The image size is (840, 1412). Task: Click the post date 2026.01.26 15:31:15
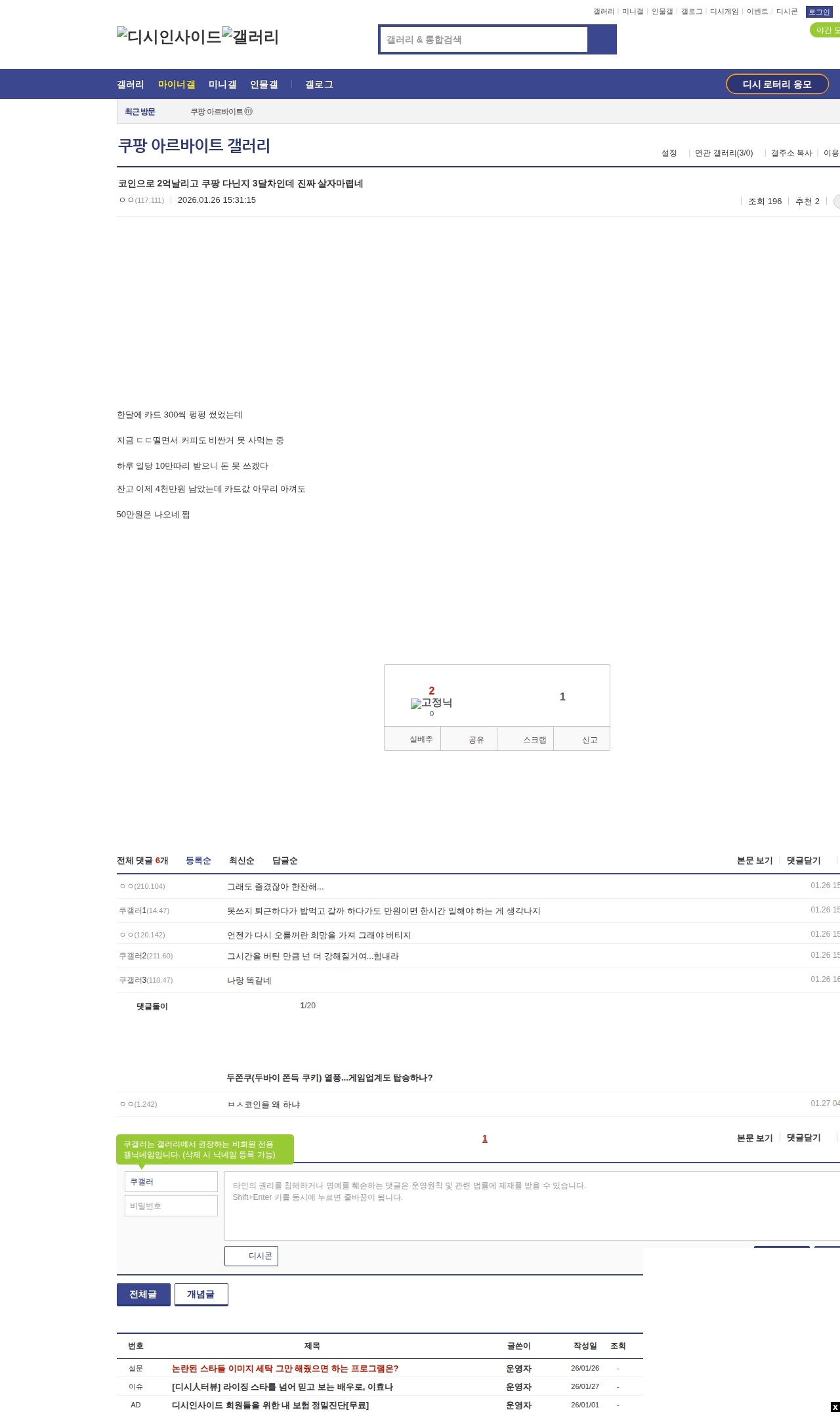[217, 200]
